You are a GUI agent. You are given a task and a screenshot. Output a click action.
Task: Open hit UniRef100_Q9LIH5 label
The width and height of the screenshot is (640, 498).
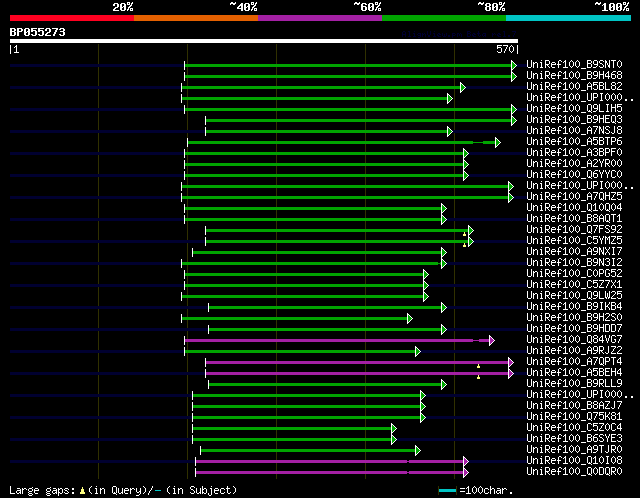click(x=574, y=109)
